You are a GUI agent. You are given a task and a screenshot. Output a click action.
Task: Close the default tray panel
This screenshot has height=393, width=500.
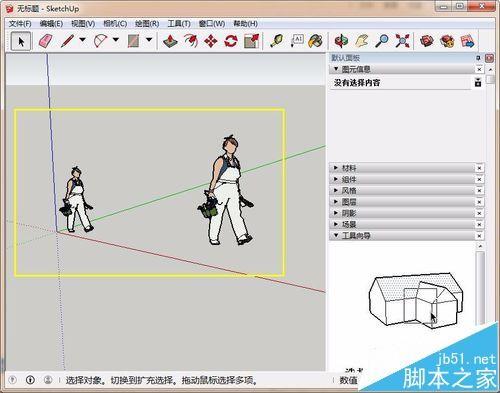[x=489, y=58]
